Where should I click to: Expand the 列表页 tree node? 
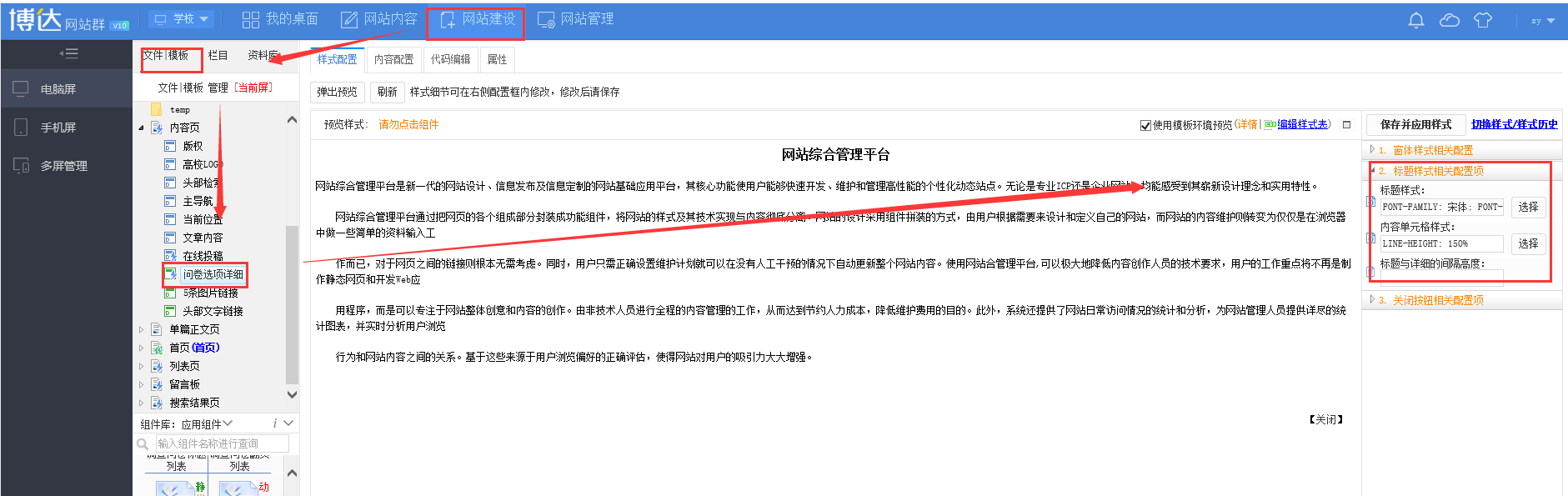point(141,366)
